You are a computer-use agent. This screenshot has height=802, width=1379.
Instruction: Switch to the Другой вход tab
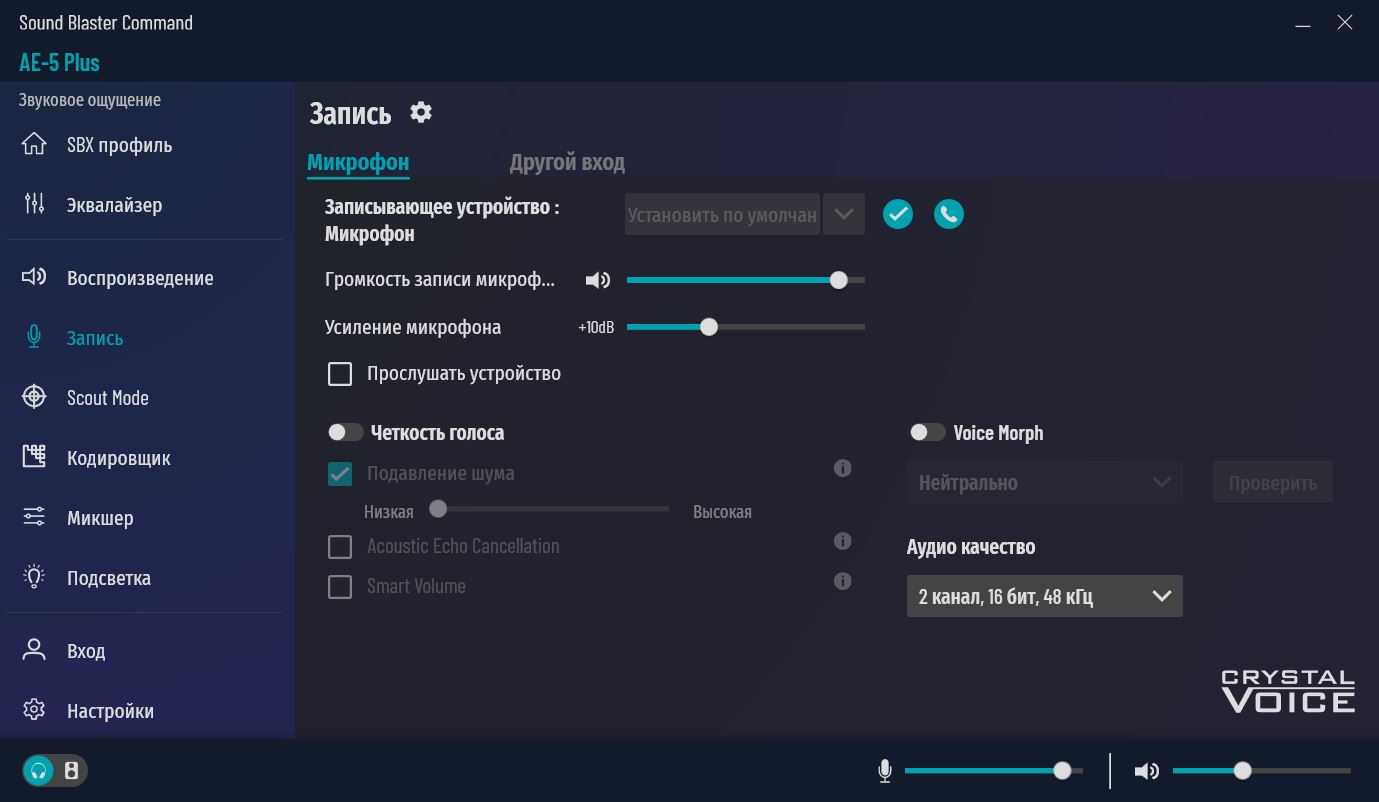coord(567,162)
